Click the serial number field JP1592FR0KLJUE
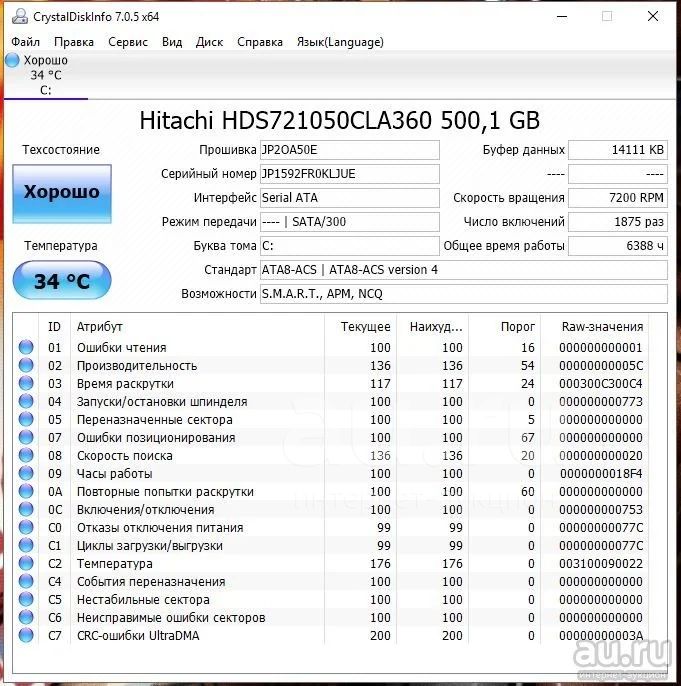 click(x=349, y=174)
